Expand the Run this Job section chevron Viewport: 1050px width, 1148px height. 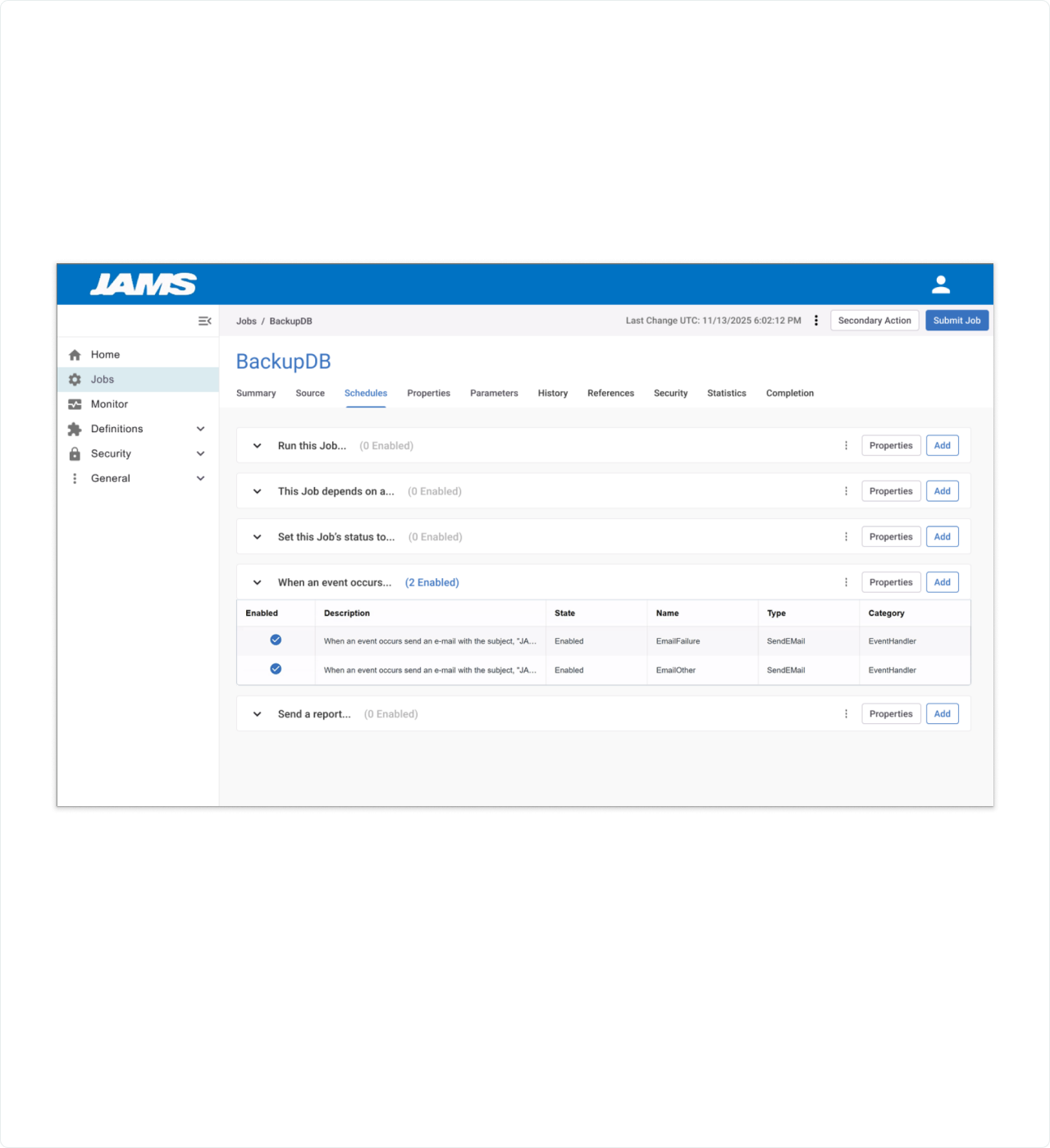point(257,446)
